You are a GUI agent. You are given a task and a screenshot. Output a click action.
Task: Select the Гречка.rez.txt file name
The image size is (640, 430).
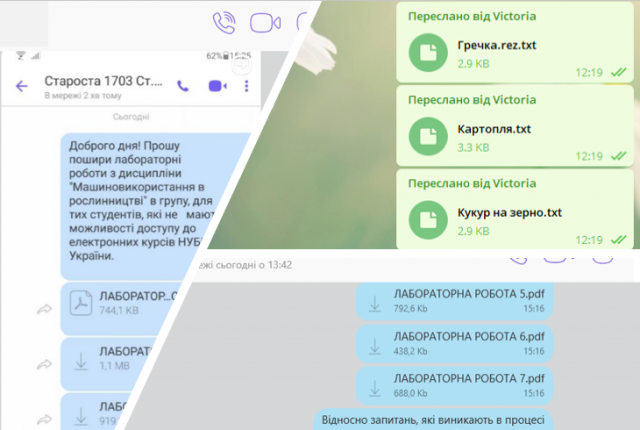pos(497,45)
